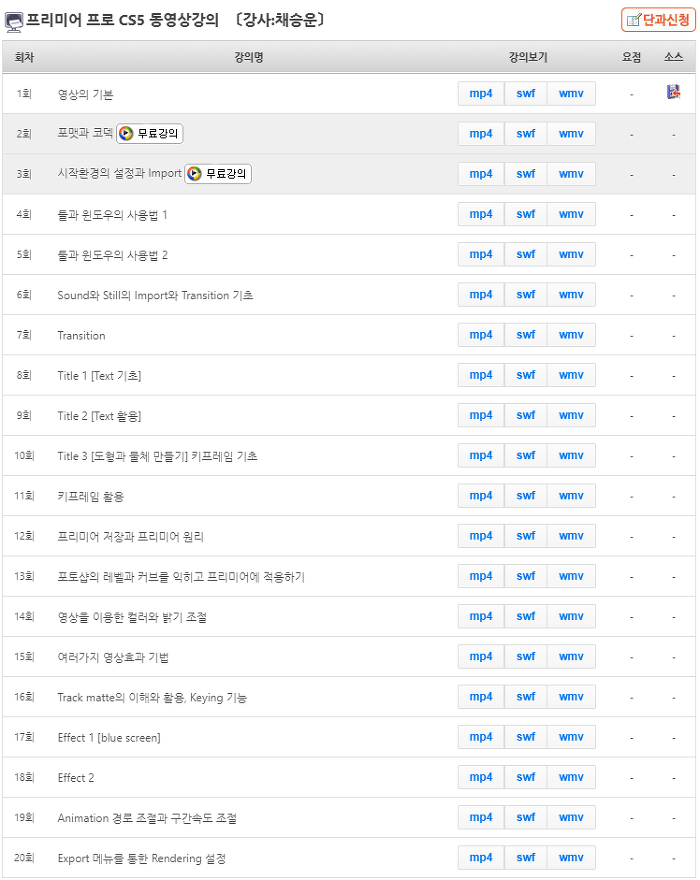Image resolution: width=700 pixels, height=880 pixels.
Task: Play the 무료강의 free lecture for lesson 3
Action: [x=218, y=174]
